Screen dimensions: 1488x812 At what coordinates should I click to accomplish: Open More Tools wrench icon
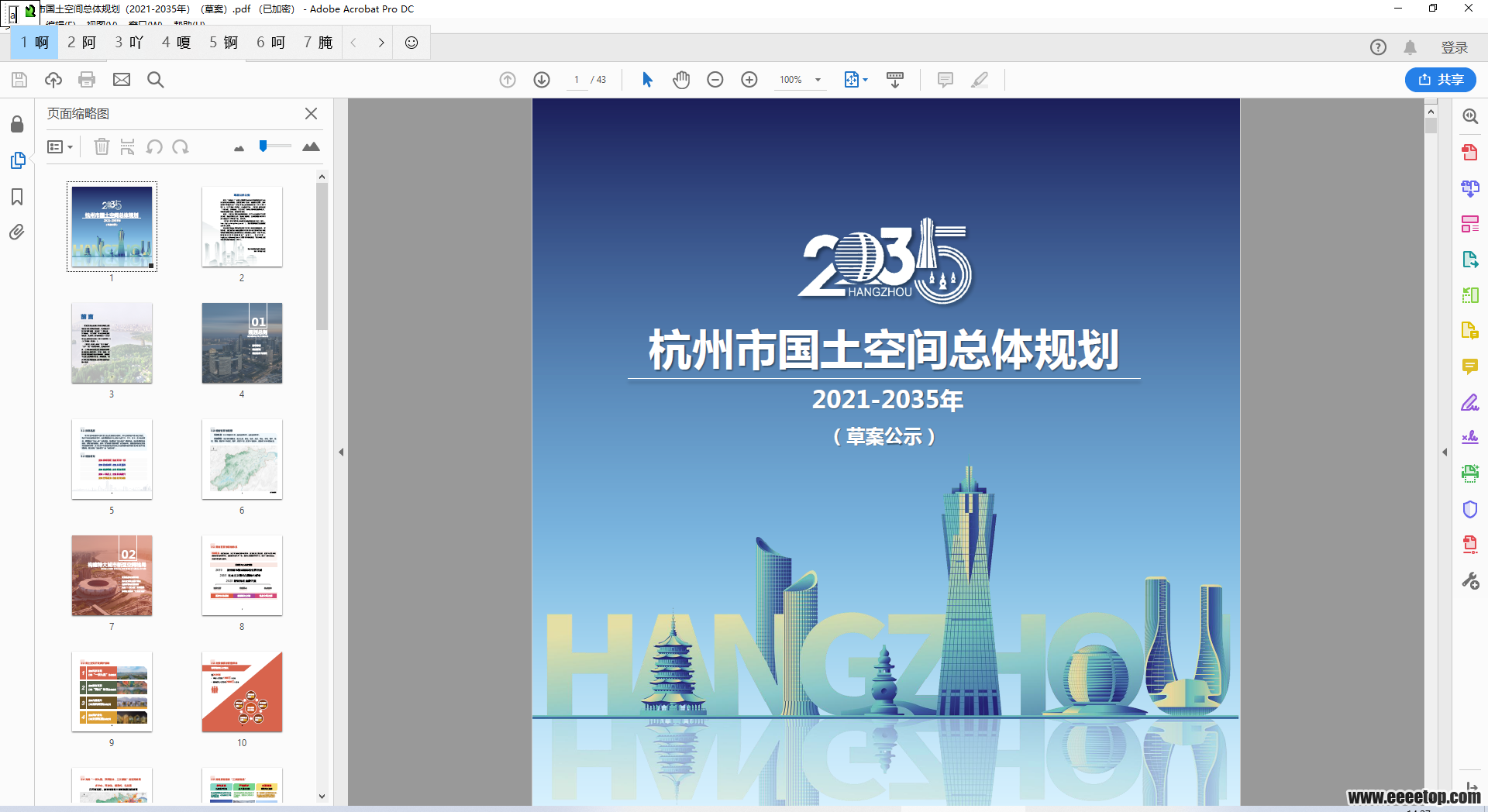1469,580
